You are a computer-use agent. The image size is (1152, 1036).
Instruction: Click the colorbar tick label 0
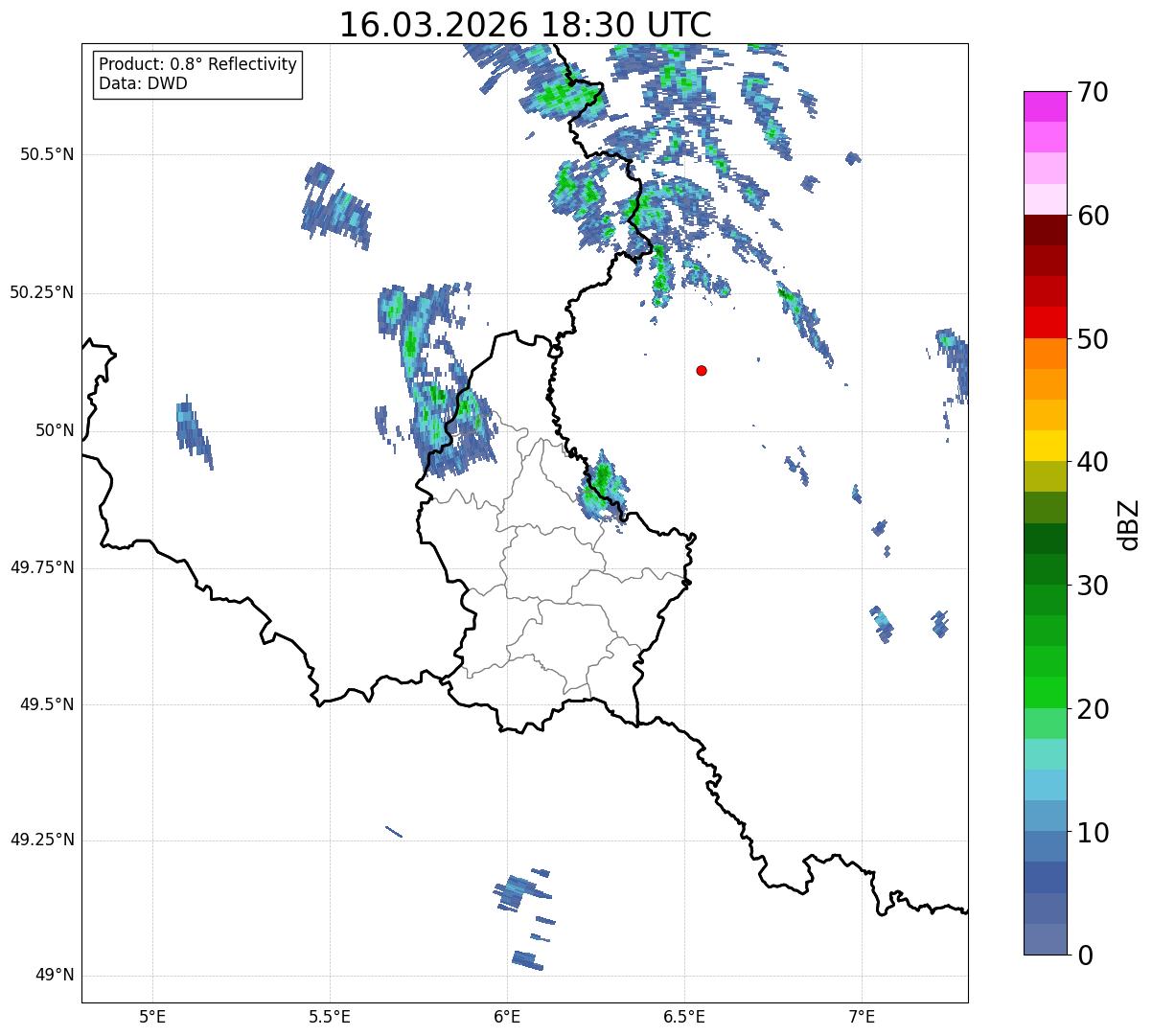click(1084, 955)
